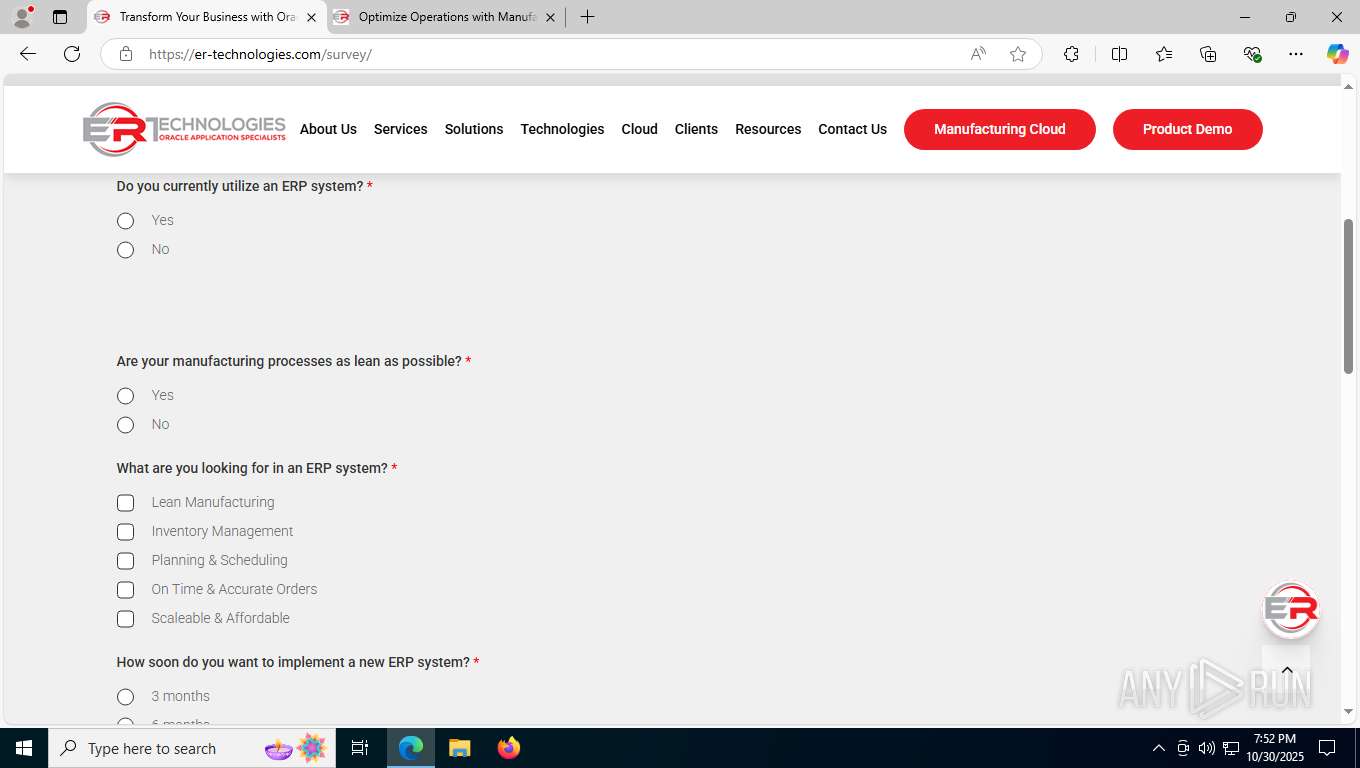The image size is (1360, 768).
Task: Open Cloud menu
Action: 639,129
